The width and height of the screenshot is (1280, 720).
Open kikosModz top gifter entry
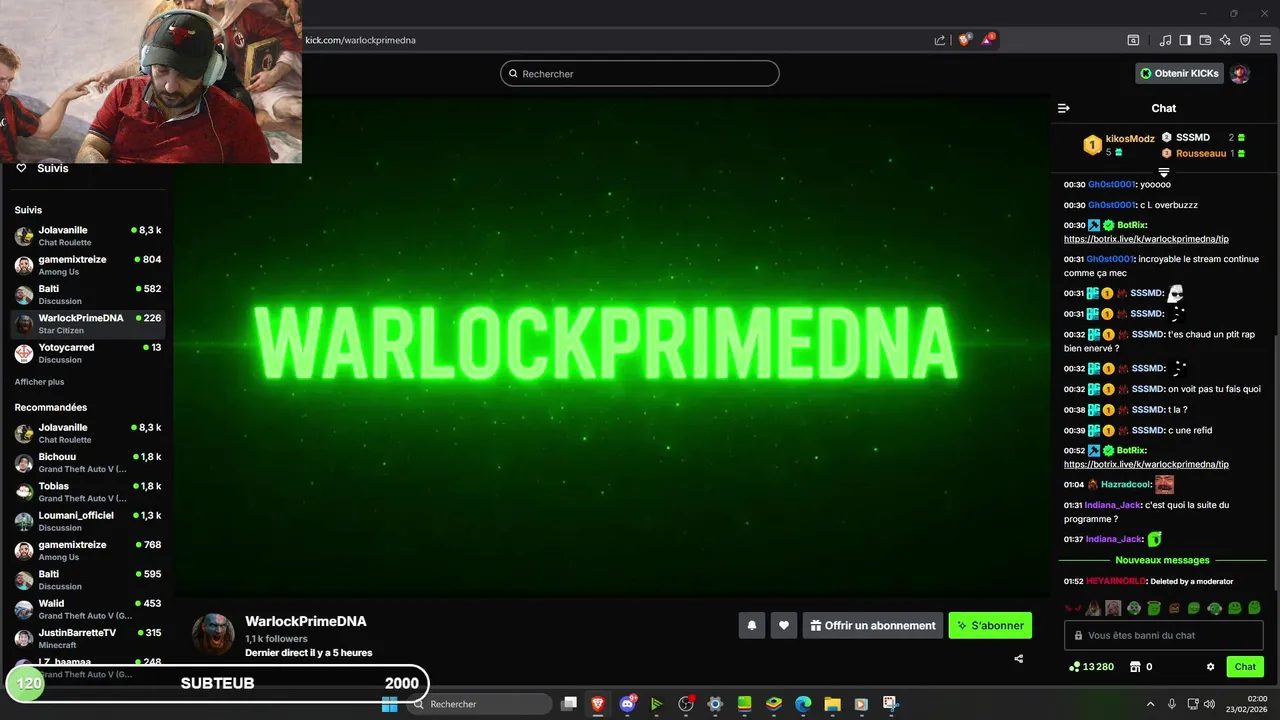(1119, 145)
